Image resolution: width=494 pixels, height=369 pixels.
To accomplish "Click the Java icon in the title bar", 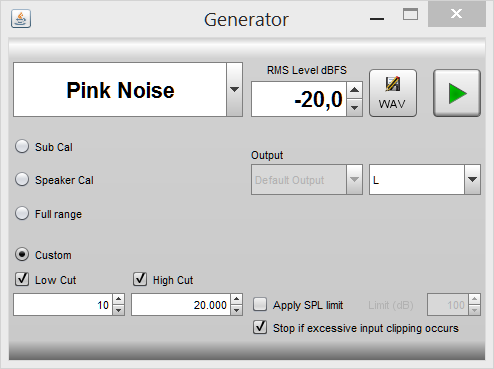I will [21, 19].
